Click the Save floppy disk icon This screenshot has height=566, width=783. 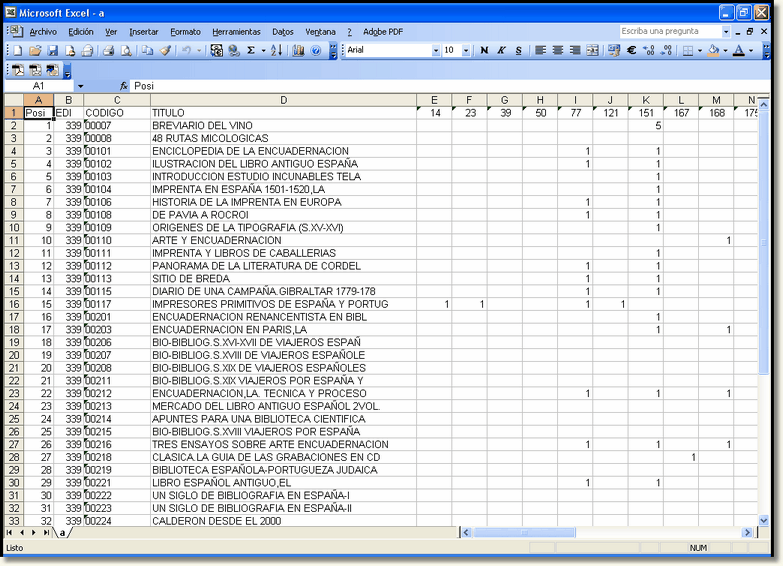click(54, 50)
